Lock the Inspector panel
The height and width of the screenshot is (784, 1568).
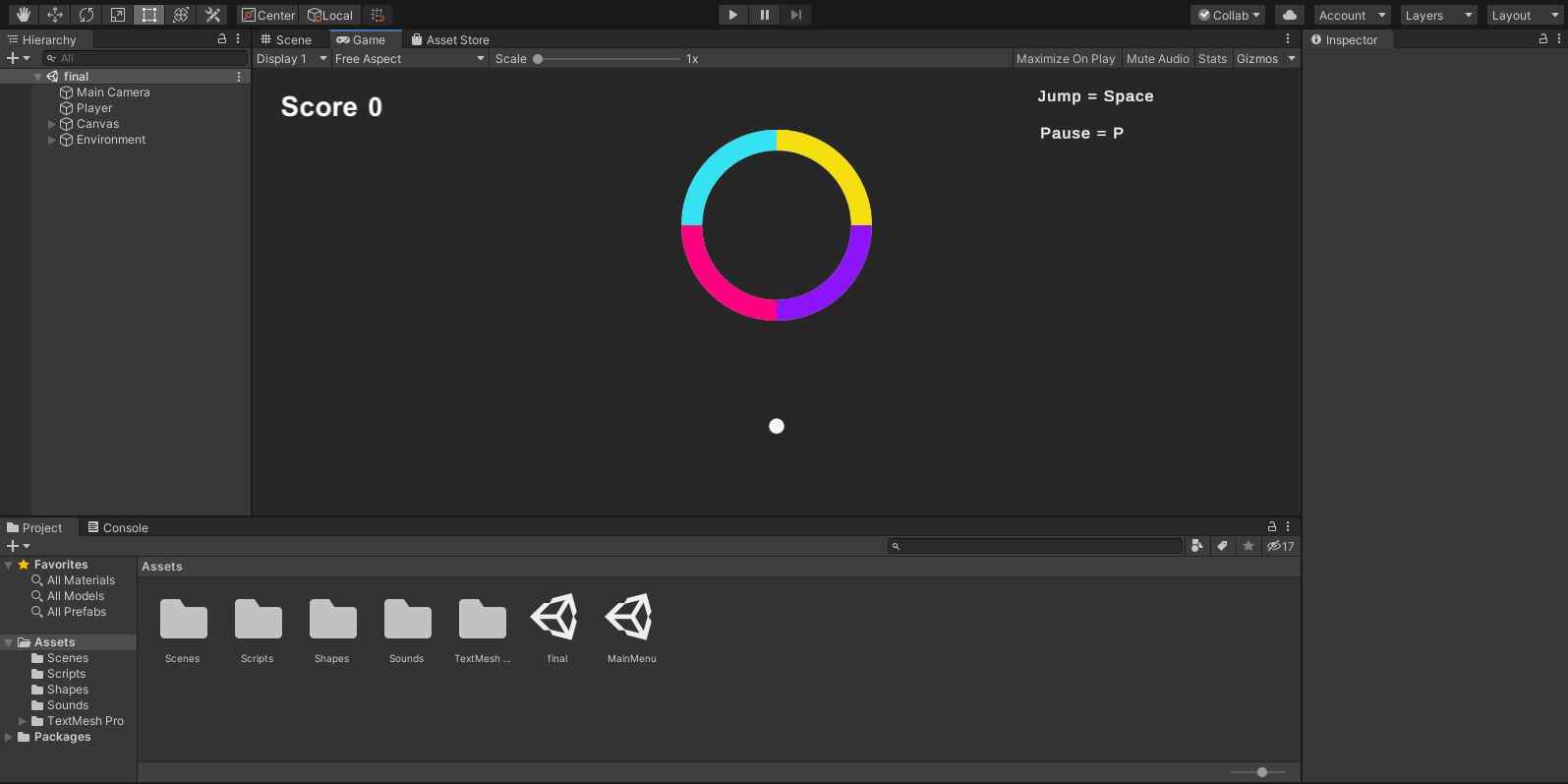pos(1543,39)
